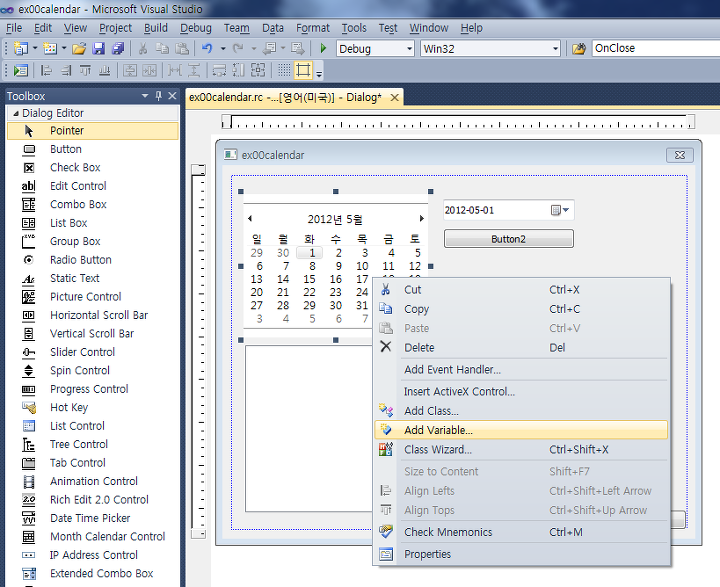Click the Make Same Size toolbar icon
720x587 pixels.
258,70
